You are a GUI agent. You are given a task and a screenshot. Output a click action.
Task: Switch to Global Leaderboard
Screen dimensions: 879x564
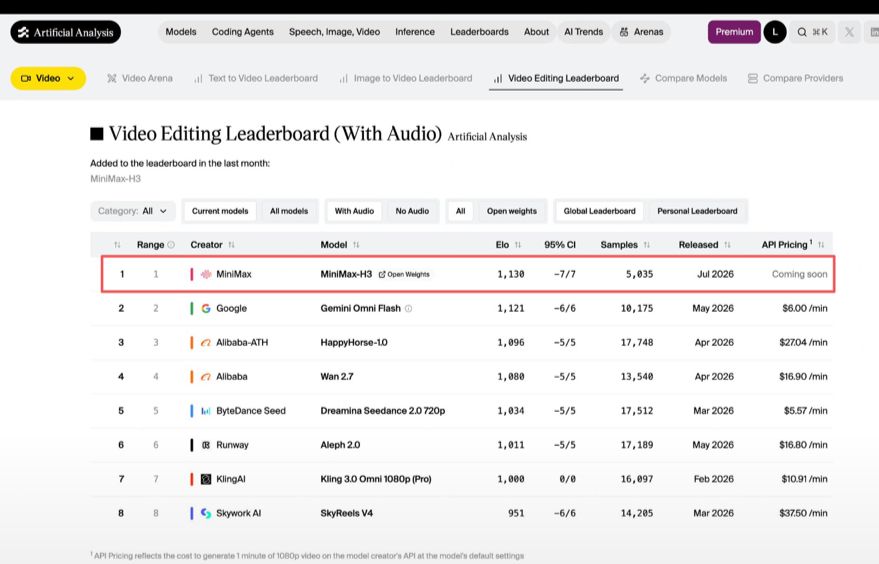(599, 211)
